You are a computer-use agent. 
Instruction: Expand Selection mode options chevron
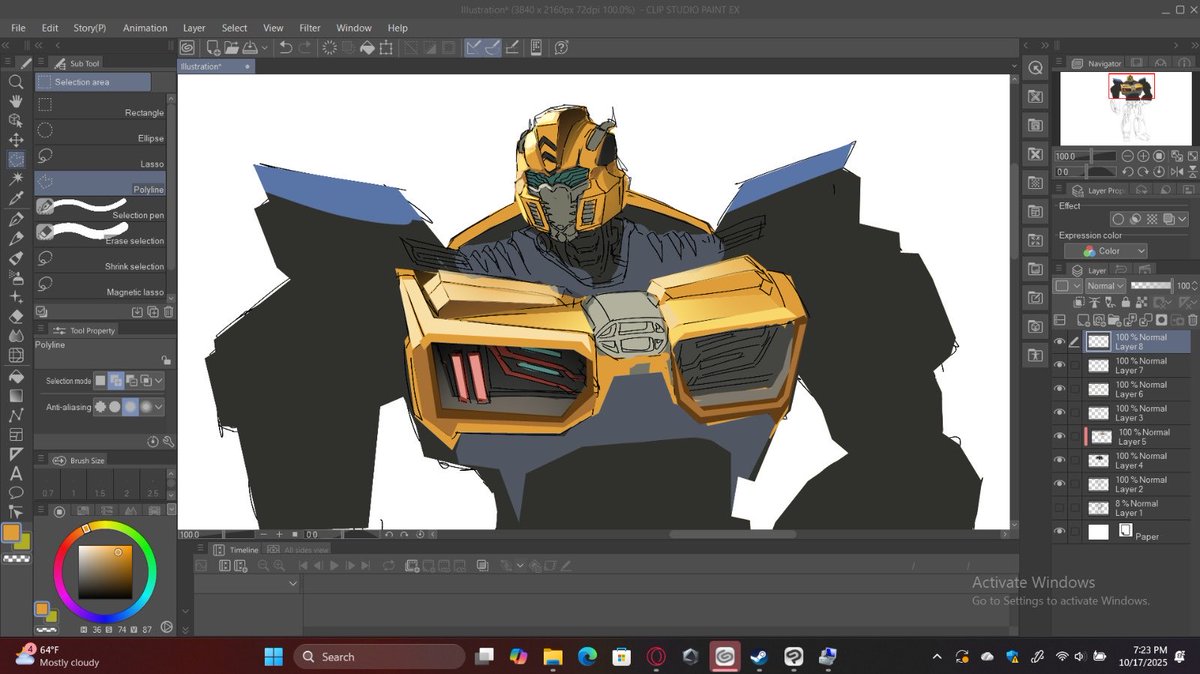coord(159,381)
